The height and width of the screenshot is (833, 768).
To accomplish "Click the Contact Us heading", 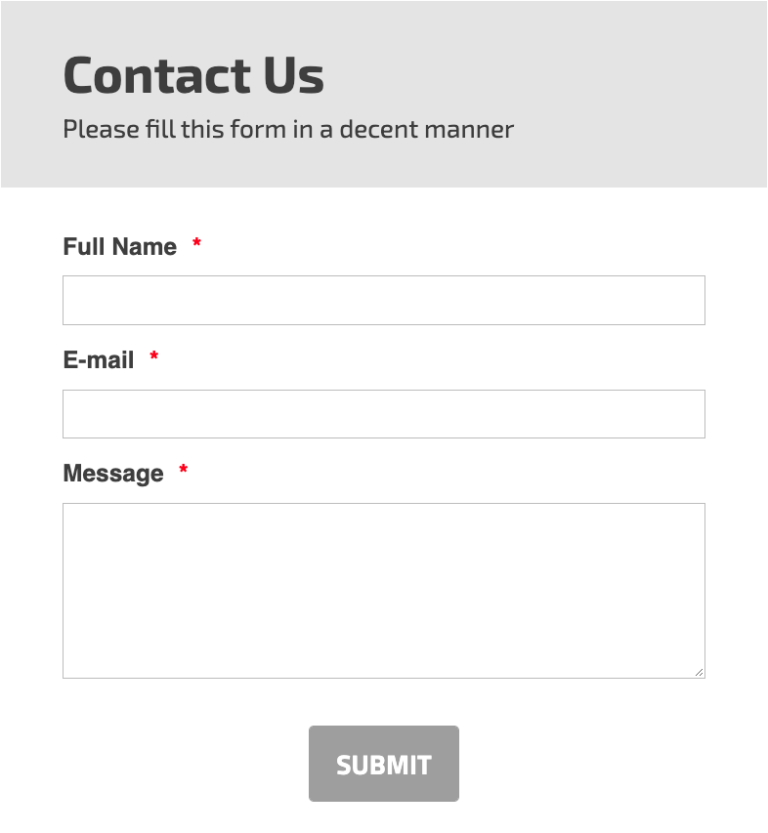I will click(193, 74).
